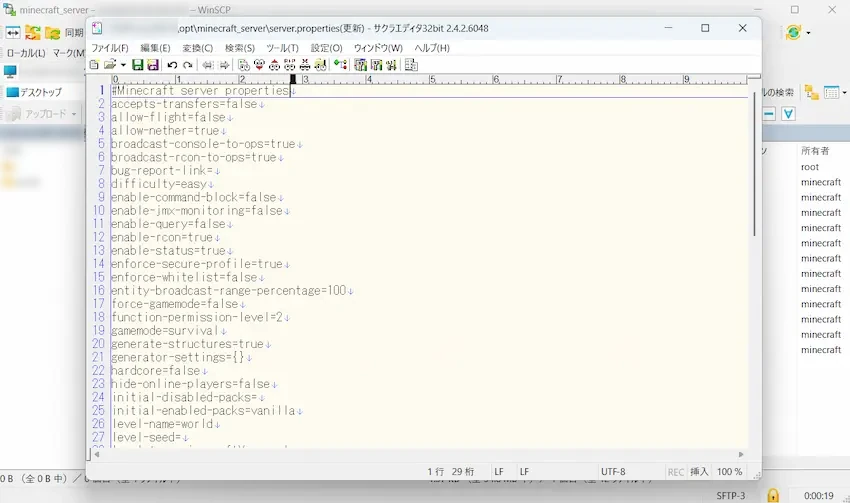Find previous match (red up arrow)
This screenshot has height=503, width=850.
coord(274,65)
